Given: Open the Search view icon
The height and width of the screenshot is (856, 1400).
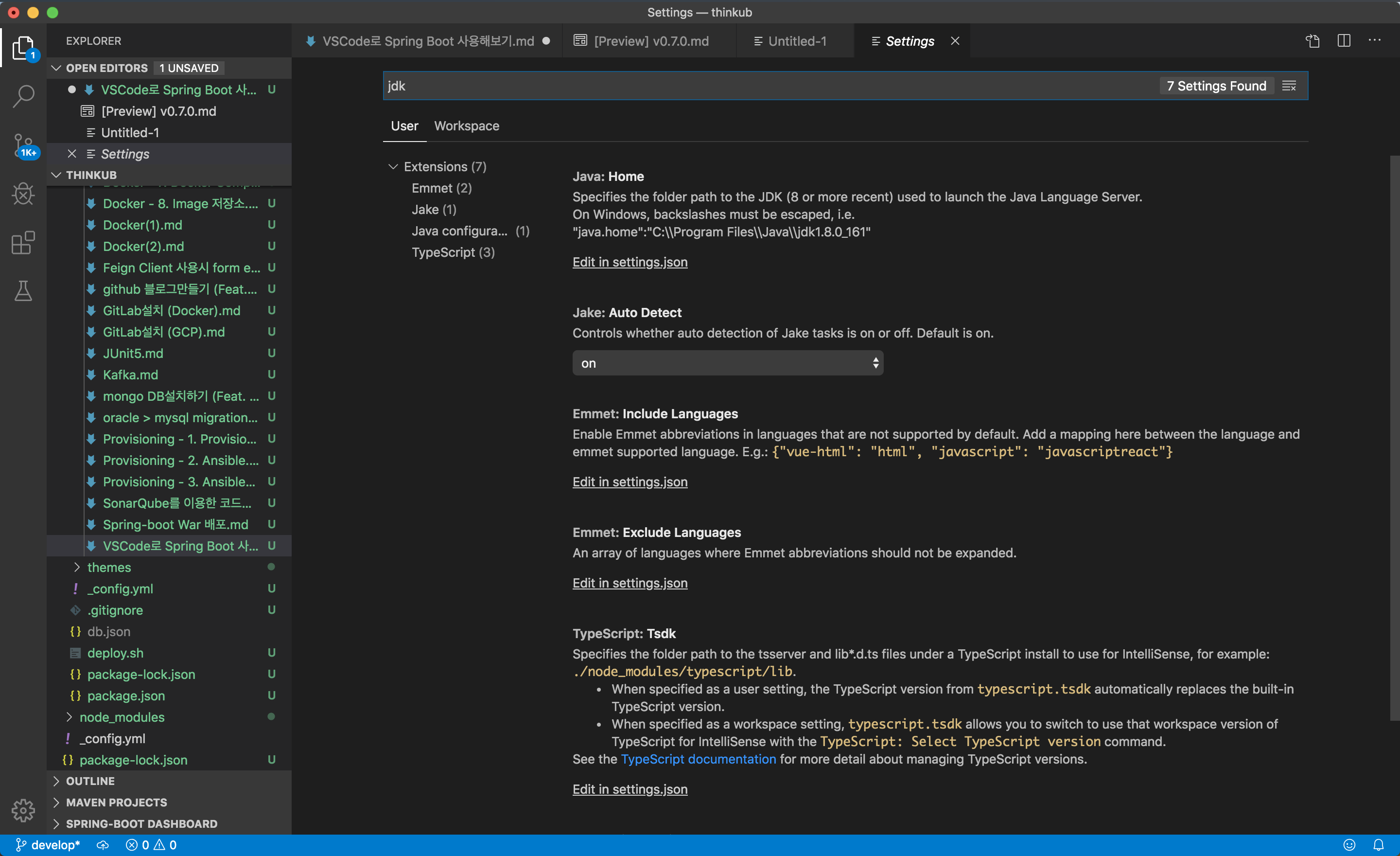Looking at the screenshot, I should tap(23, 97).
